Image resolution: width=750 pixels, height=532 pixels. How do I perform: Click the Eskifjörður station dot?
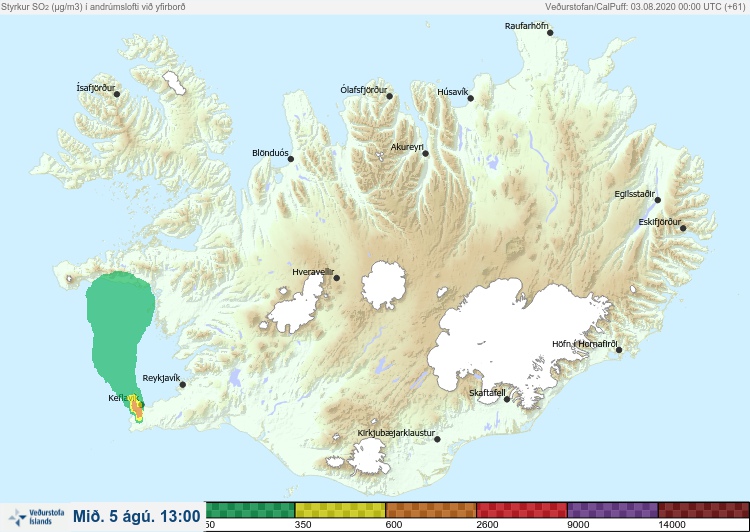pyautogui.click(x=683, y=228)
